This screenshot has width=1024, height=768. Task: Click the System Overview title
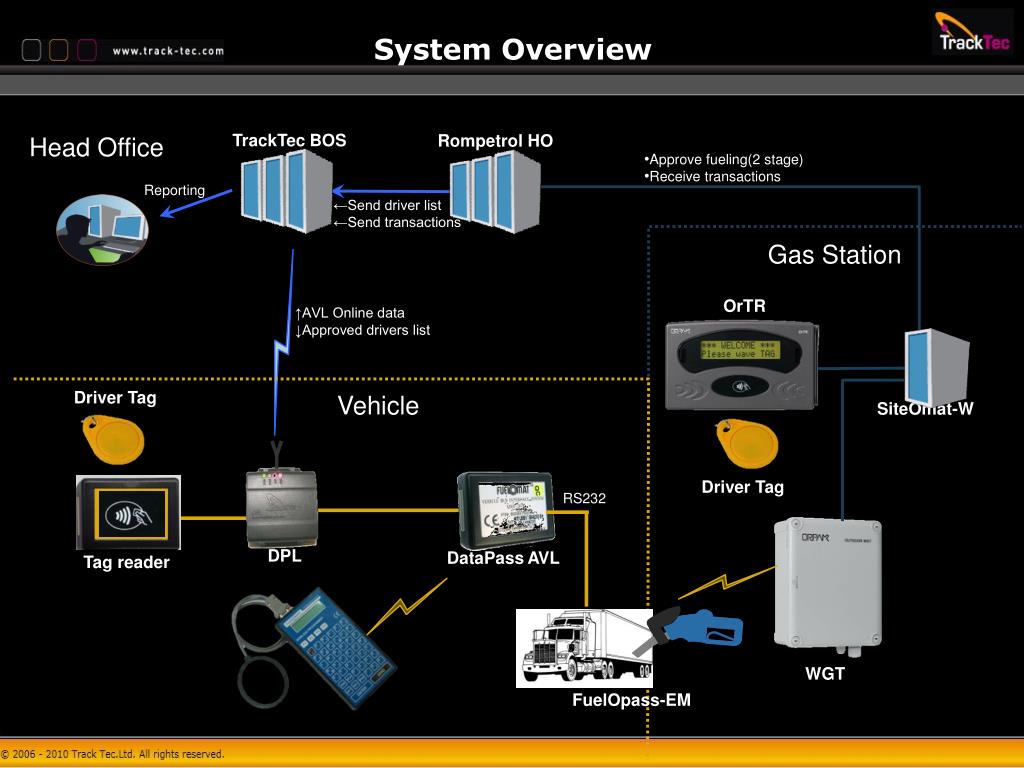click(x=512, y=50)
